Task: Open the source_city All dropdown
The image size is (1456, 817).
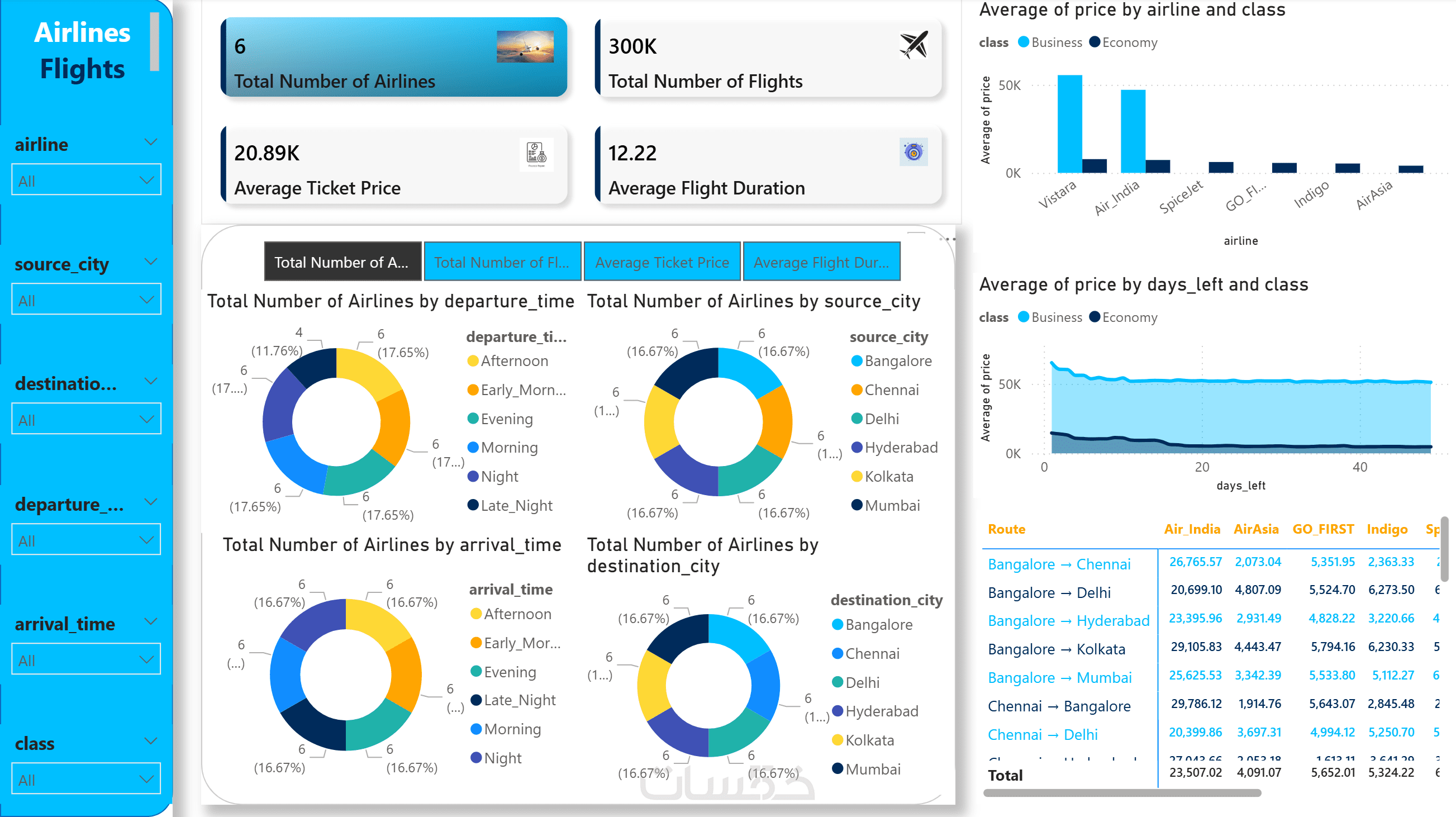Action: 87,300
